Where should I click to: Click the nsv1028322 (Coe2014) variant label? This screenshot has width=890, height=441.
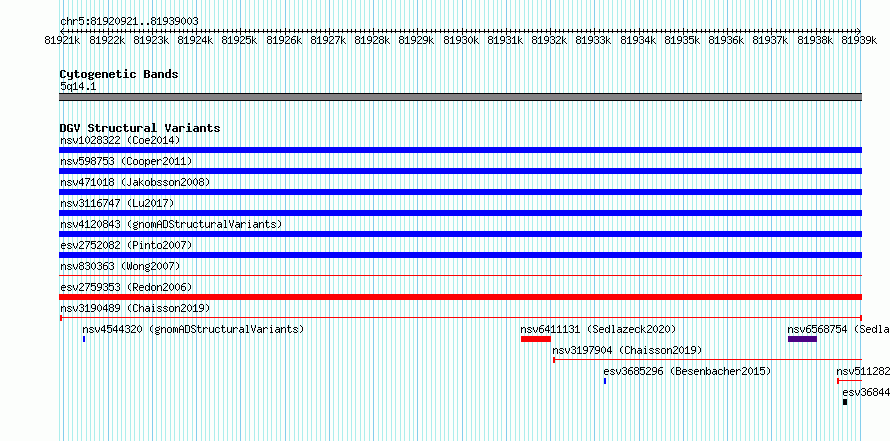tap(120, 140)
